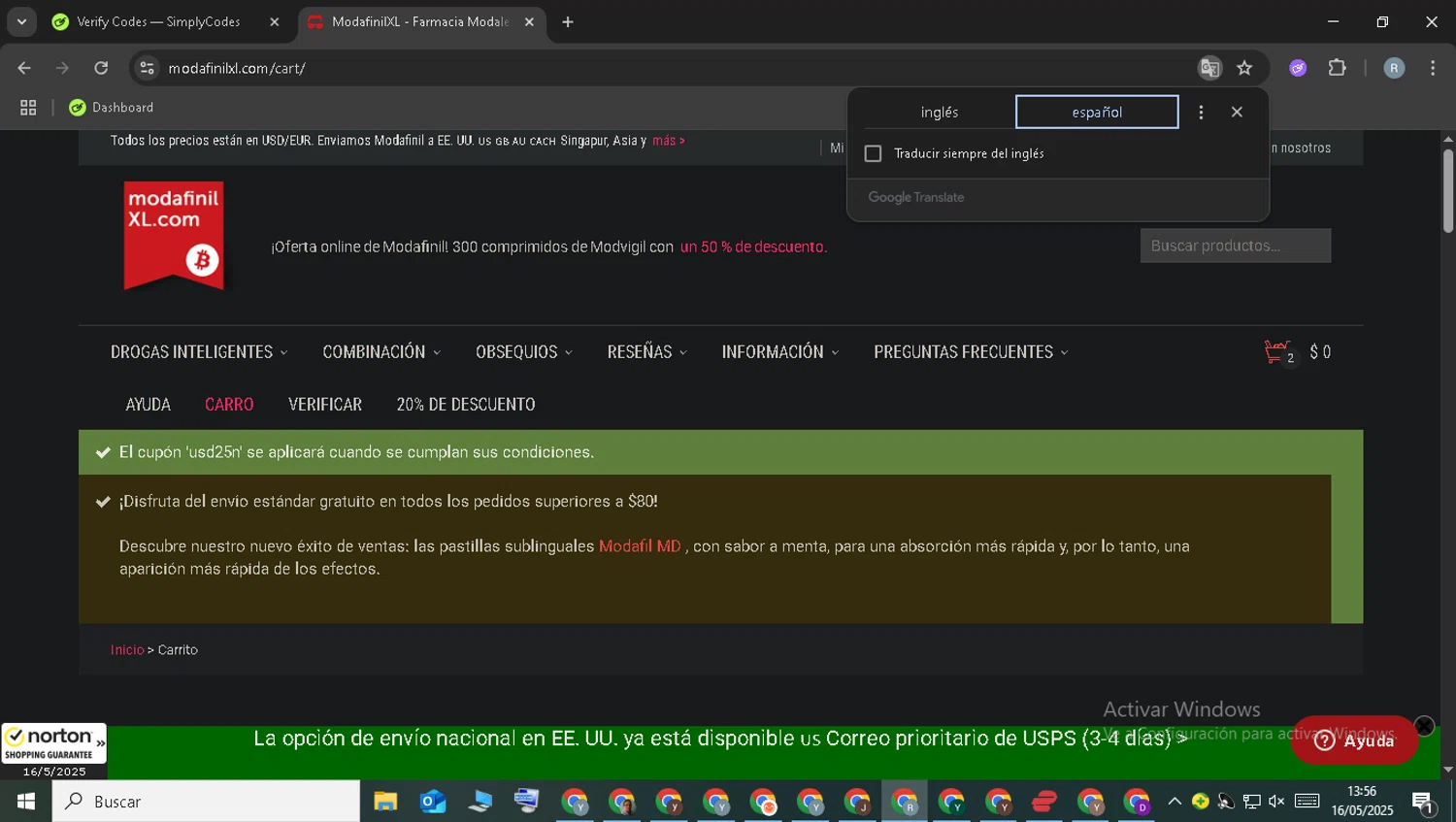Viewport: 1456px width, 822px height.
Task: Go to Inicio breadcrumb link
Action: pyautogui.click(x=127, y=650)
